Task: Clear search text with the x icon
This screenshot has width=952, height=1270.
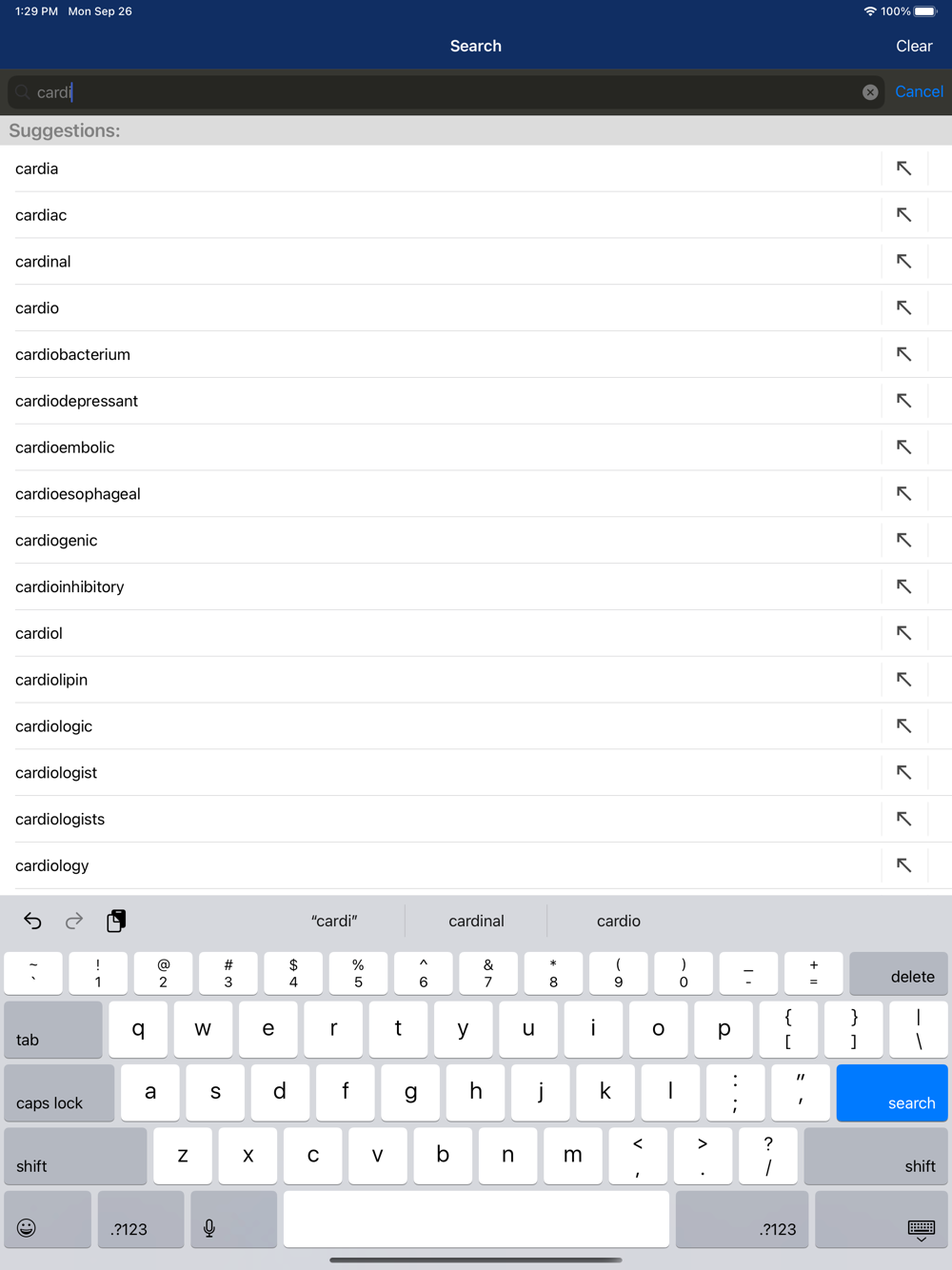Action: [870, 92]
